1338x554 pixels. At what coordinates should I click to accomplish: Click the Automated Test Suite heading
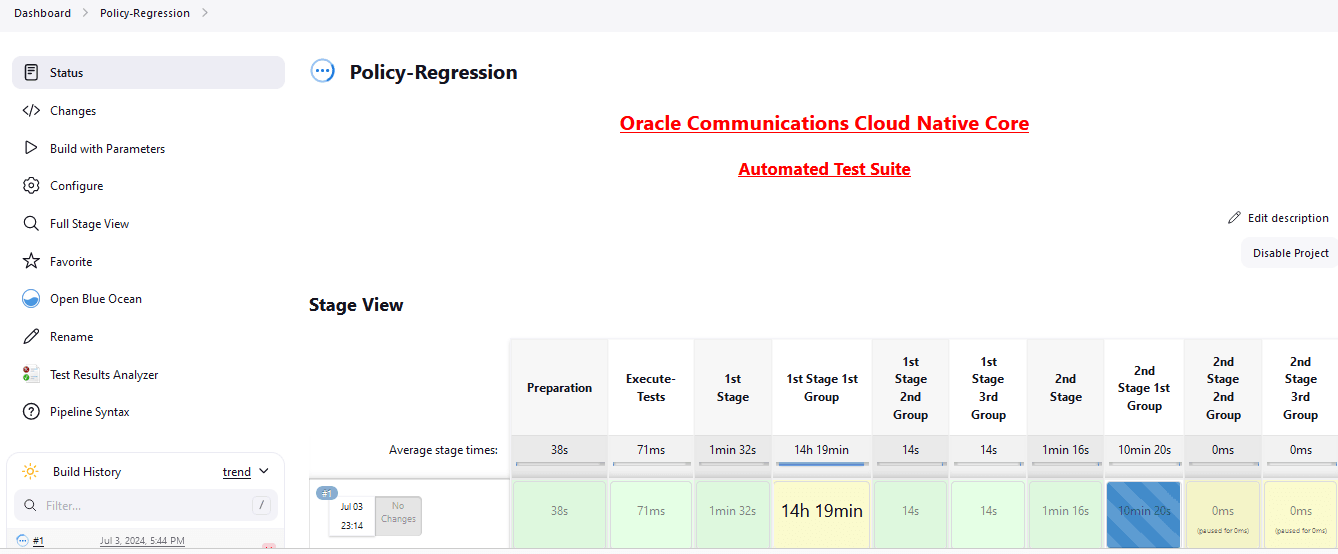tap(824, 169)
